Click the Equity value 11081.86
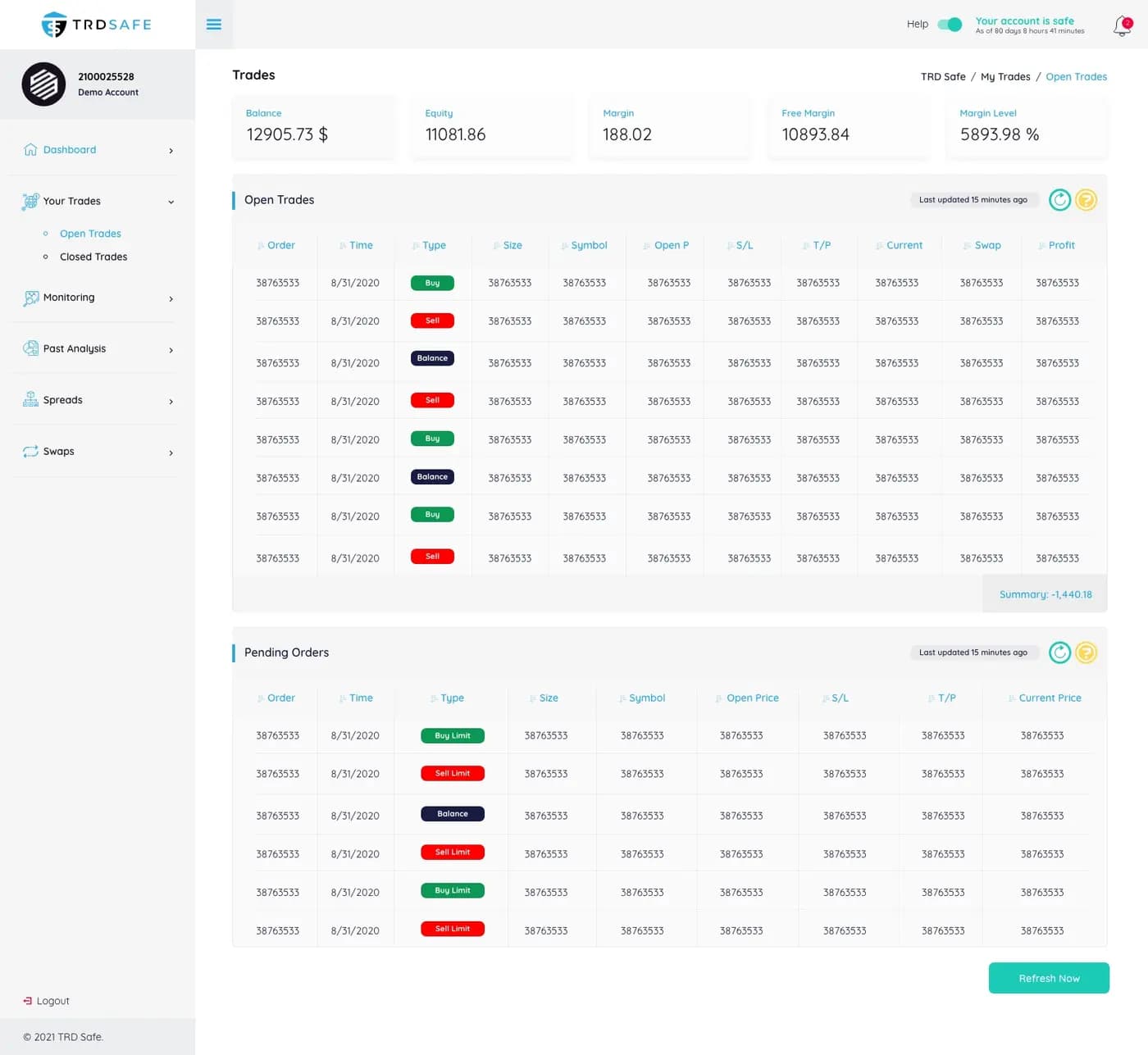This screenshot has width=1148, height=1055. point(455,134)
